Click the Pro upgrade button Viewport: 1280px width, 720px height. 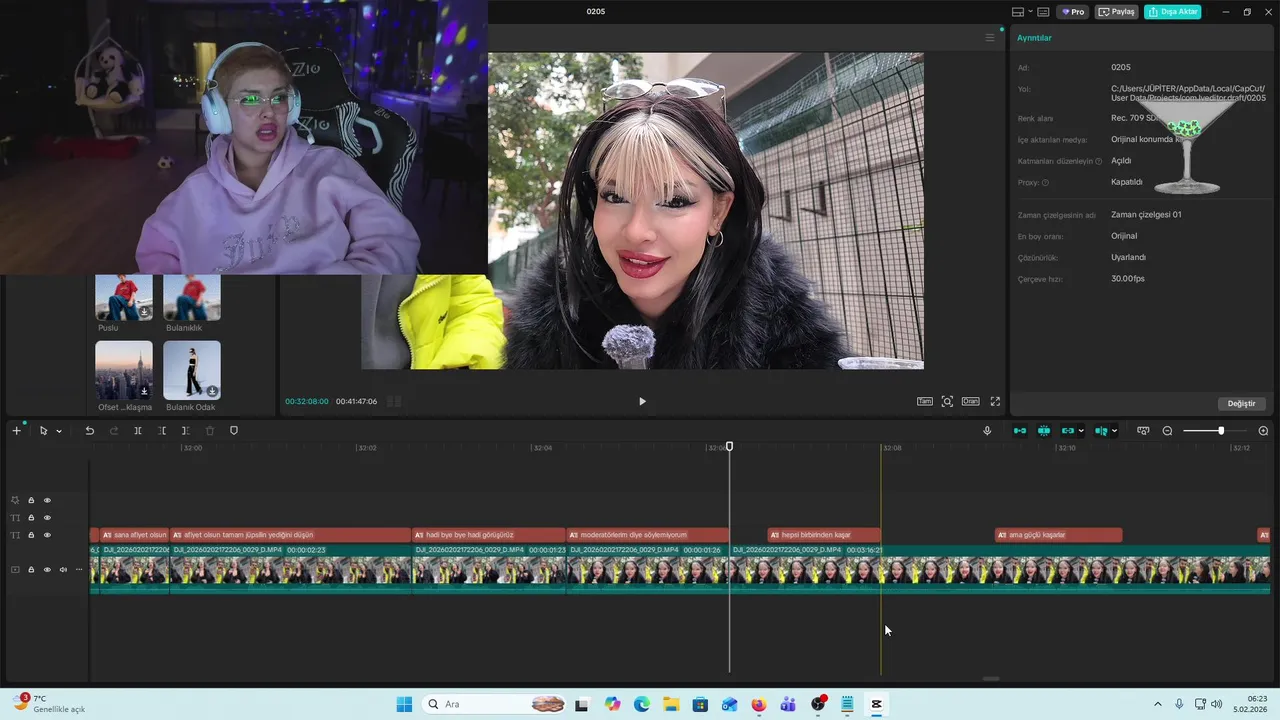tap(1074, 12)
